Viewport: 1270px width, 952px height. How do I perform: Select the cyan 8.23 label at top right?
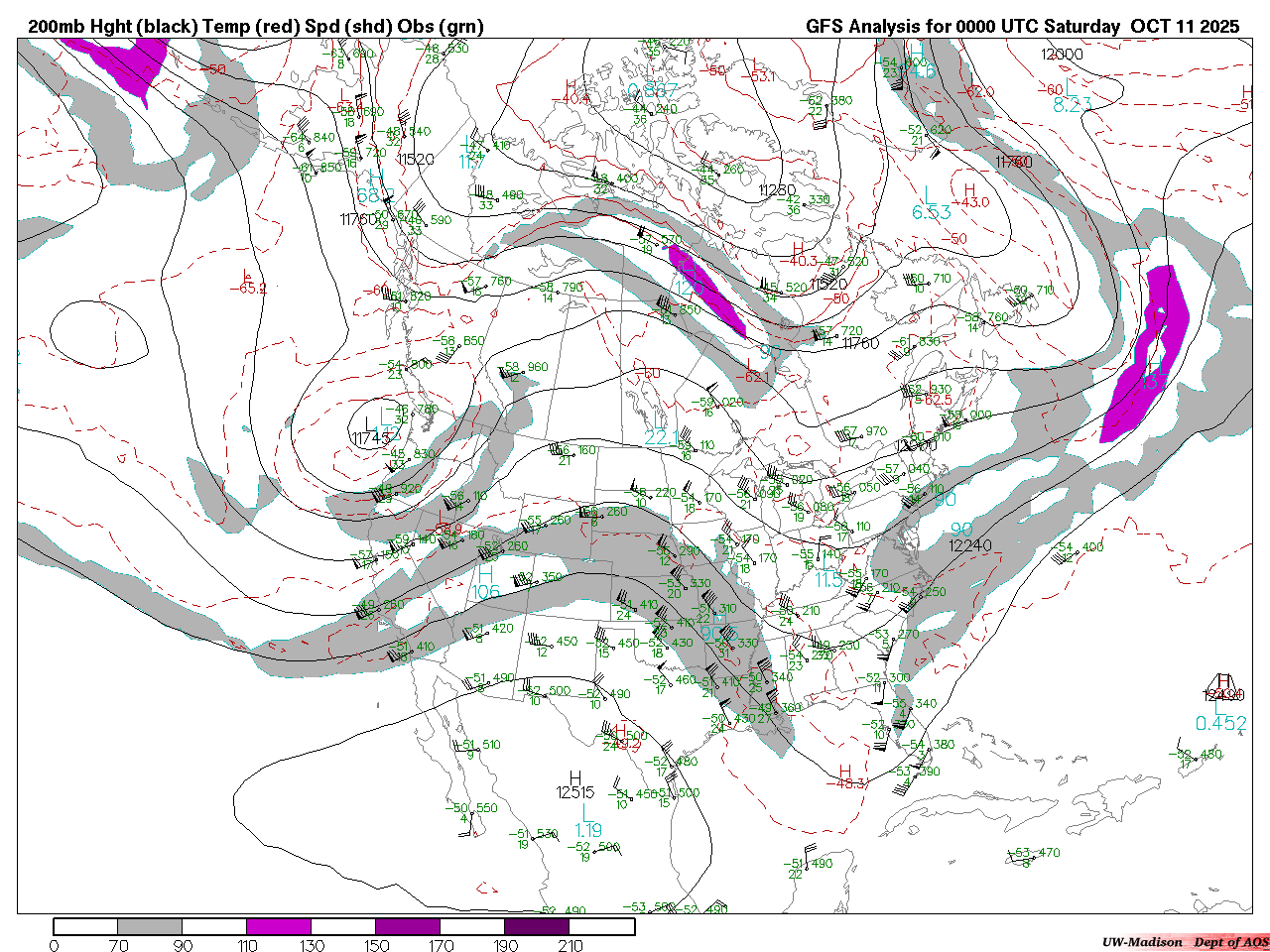click(1073, 105)
